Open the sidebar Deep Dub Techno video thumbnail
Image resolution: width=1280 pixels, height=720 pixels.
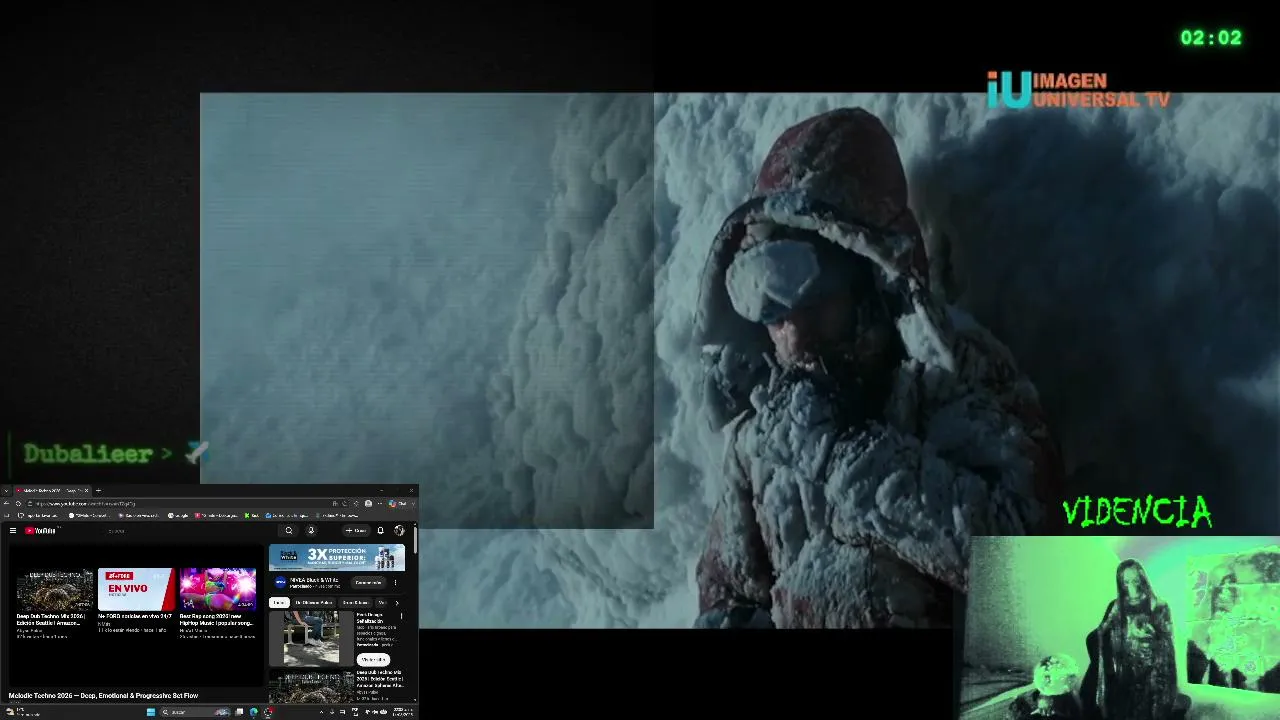tap(311, 687)
